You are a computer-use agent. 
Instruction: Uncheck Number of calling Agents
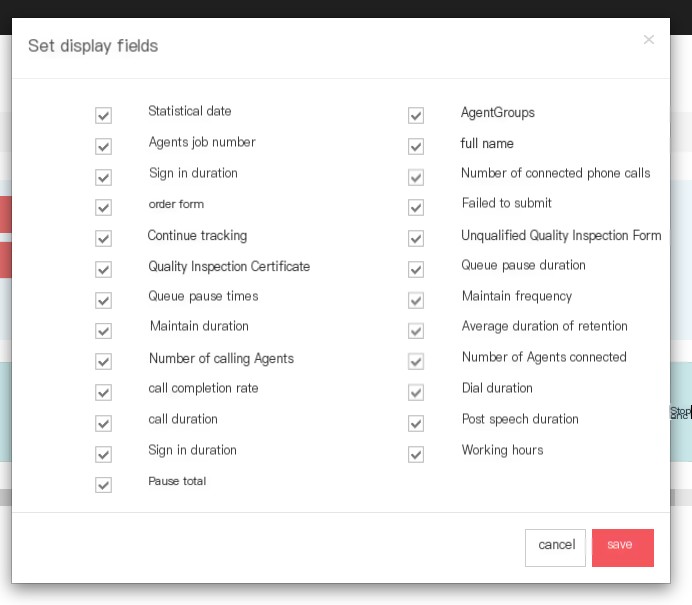tap(103, 362)
